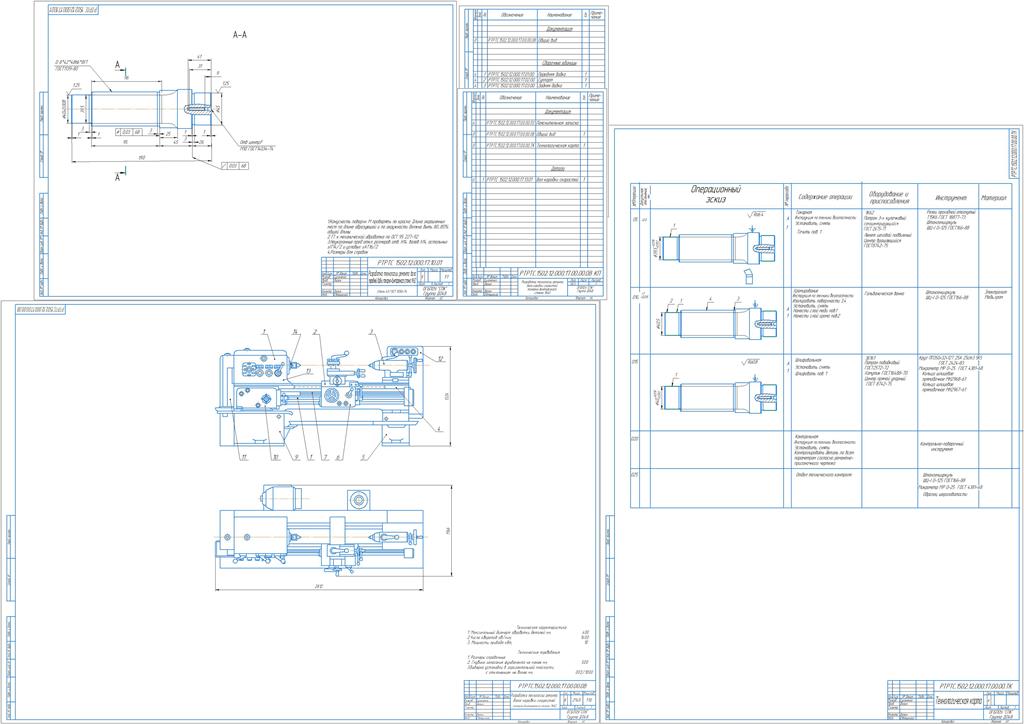The height and width of the screenshot is (724, 1024).
Task: Click the runout tolerance frame below the shaft
Action: pyautogui.click(x=235, y=166)
